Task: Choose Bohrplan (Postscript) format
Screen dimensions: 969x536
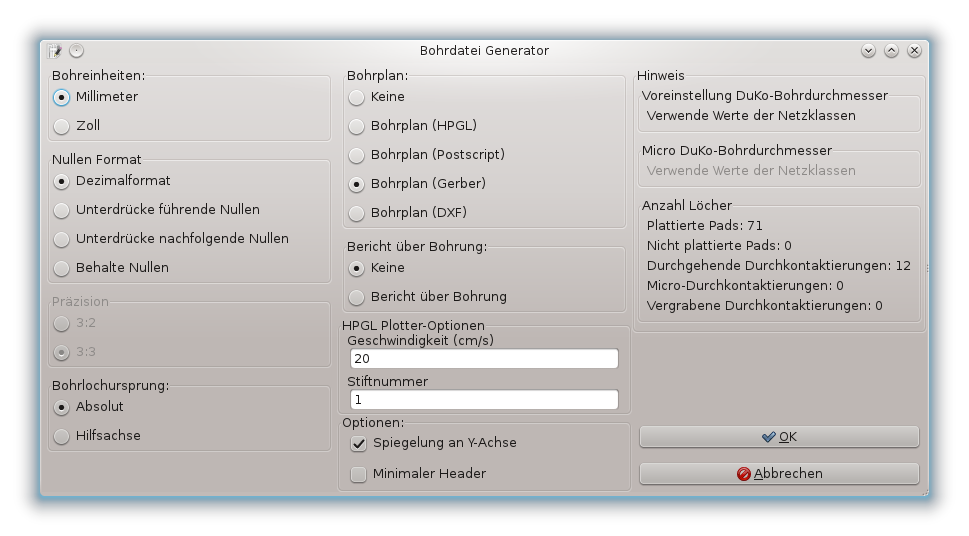Action: pos(426,155)
